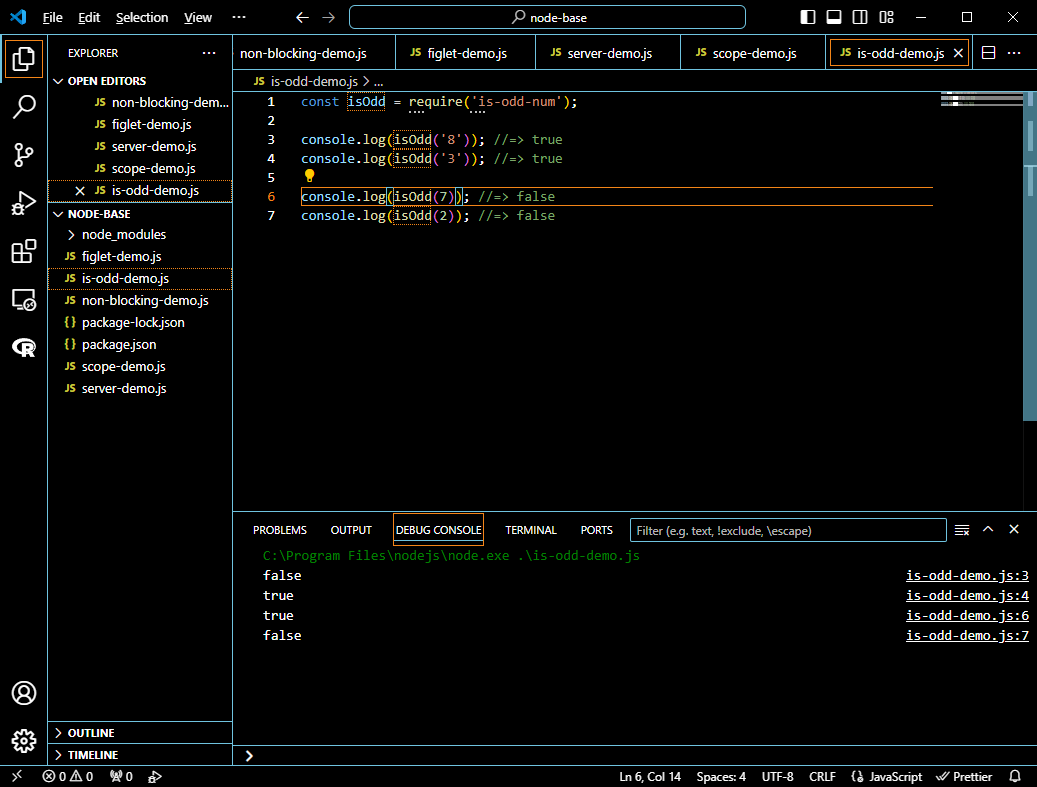Follow the is-odd-demo.js:4 source link

coord(967,595)
